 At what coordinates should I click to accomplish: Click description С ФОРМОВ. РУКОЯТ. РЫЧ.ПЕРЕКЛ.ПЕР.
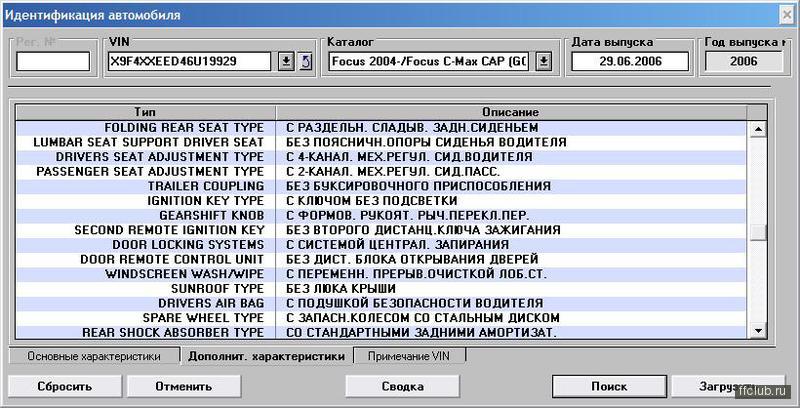click(408, 215)
